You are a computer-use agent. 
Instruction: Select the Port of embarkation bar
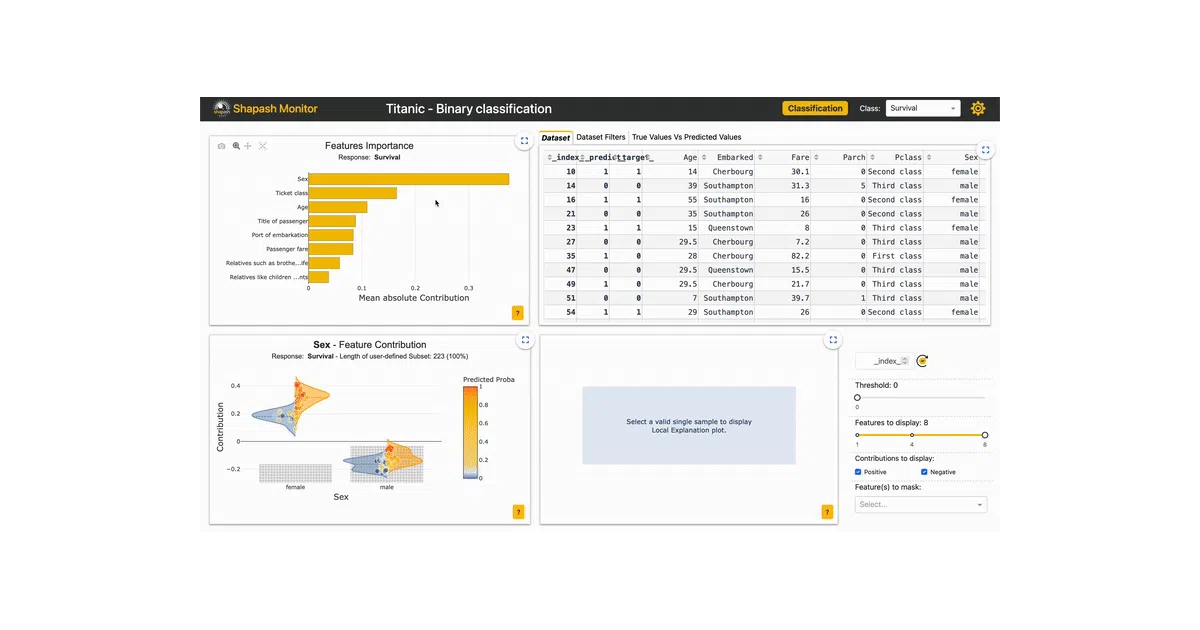click(331, 235)
